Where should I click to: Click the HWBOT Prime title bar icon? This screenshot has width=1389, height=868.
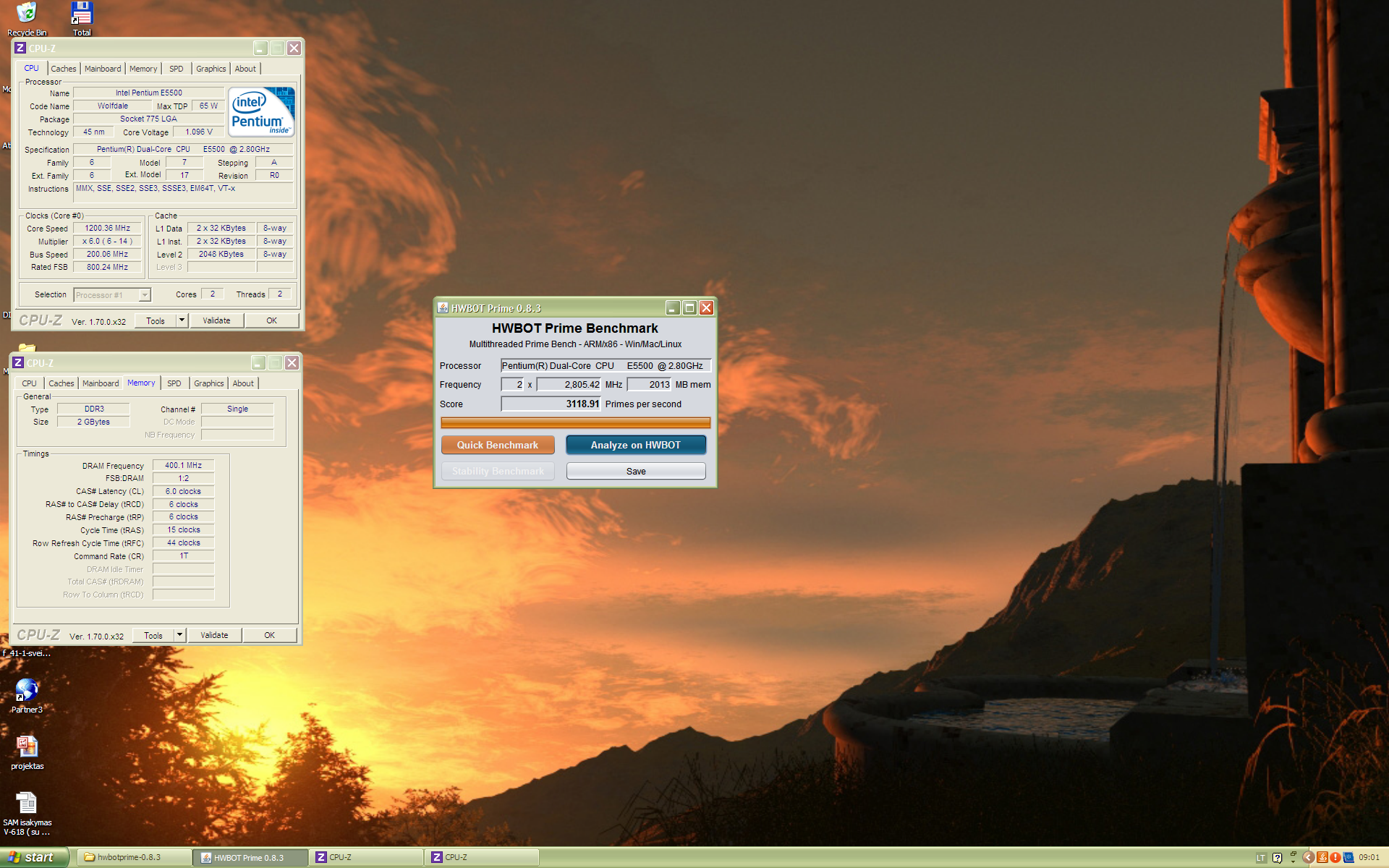pos(443,308)
